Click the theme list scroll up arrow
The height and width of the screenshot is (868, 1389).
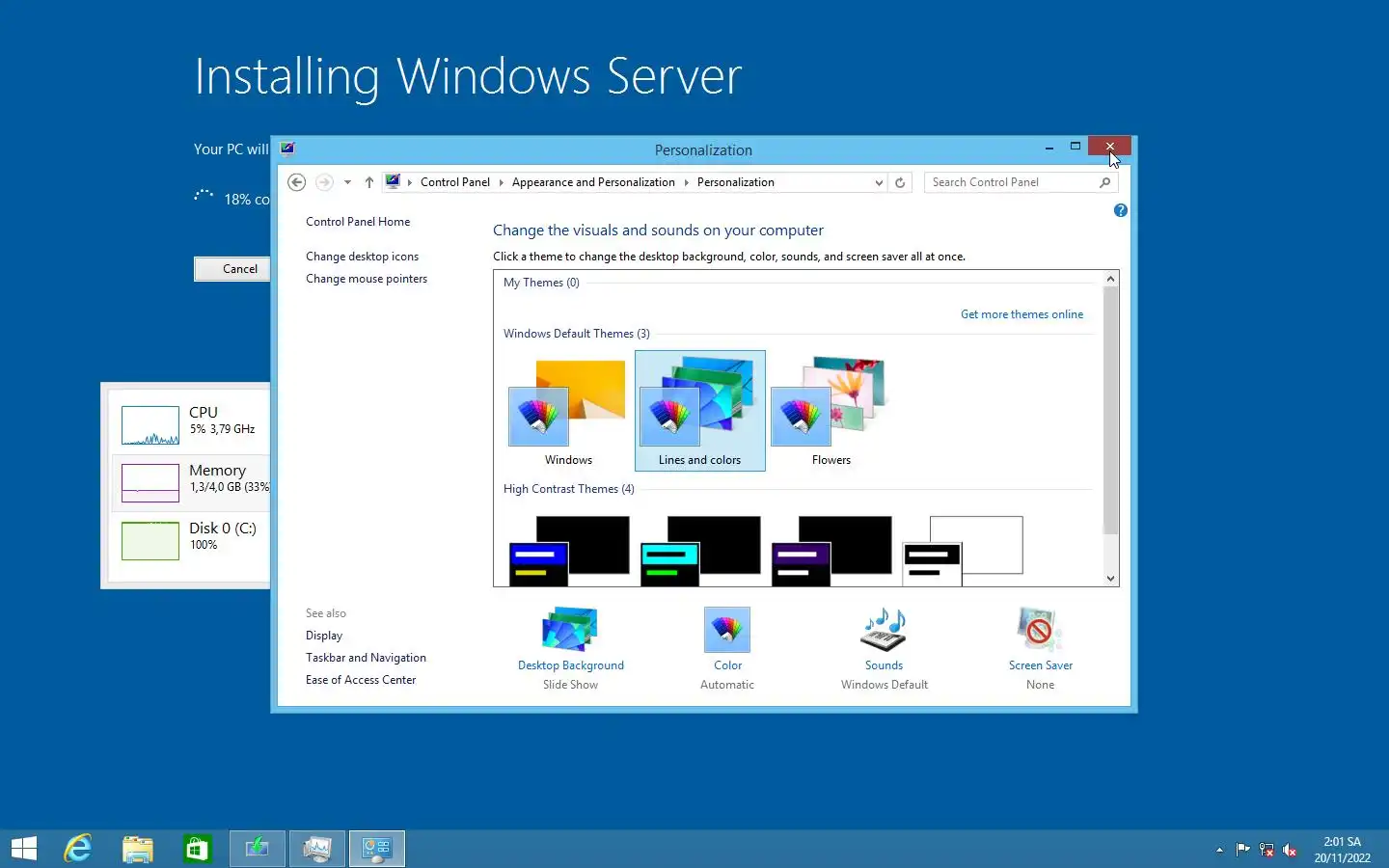tap(1110, 279)
